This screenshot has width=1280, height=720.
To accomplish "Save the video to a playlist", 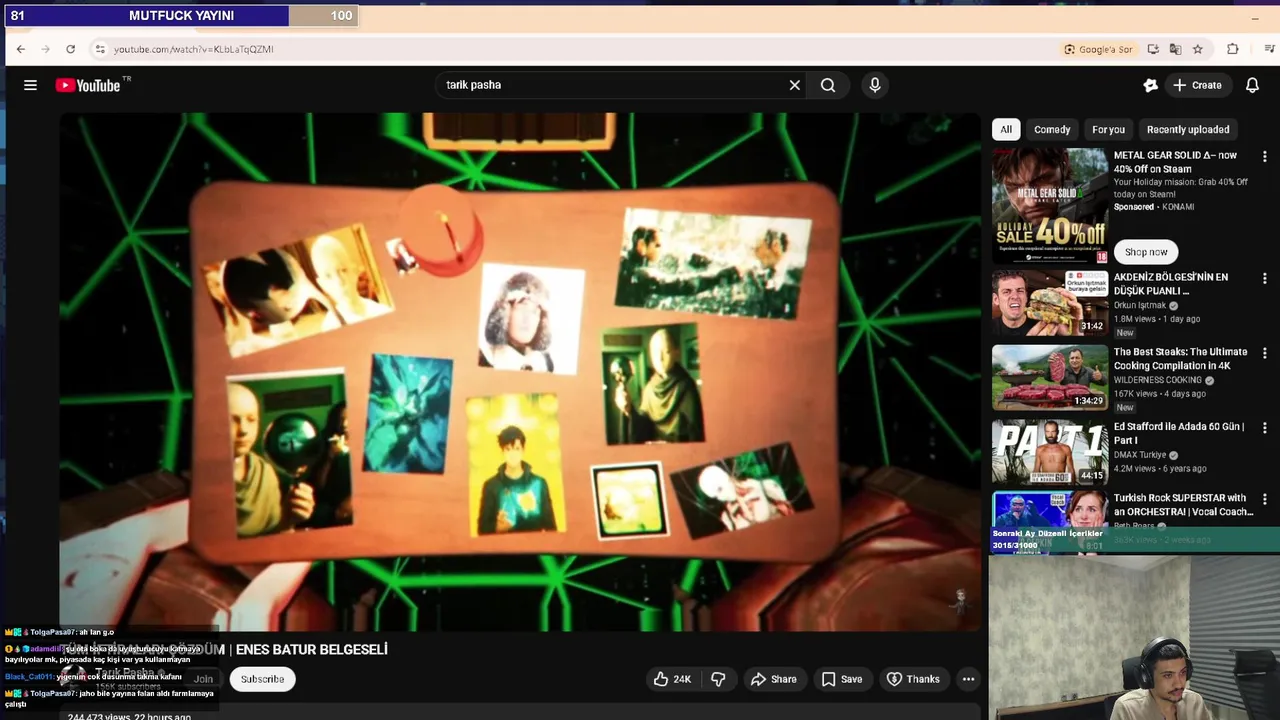I will [x=842, y=679].
